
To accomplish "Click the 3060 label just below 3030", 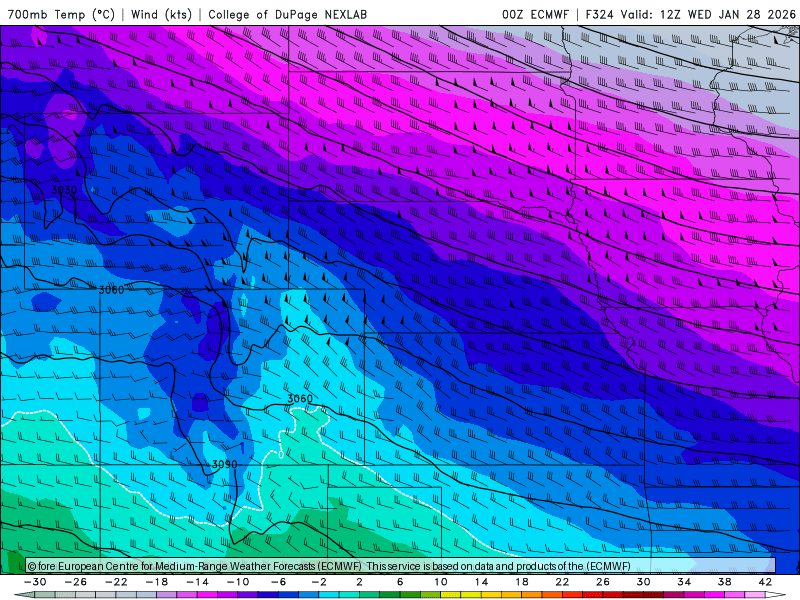I will pos(111,290).
